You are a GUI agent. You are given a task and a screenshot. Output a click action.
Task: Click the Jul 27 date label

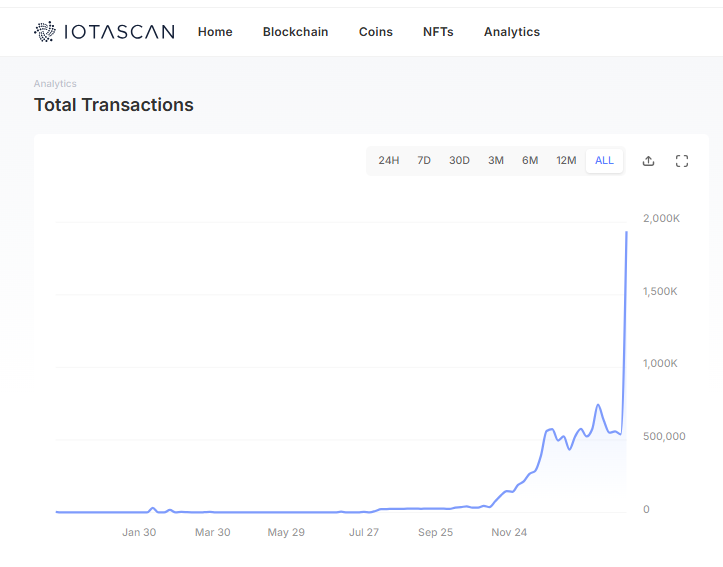point(364,532)
